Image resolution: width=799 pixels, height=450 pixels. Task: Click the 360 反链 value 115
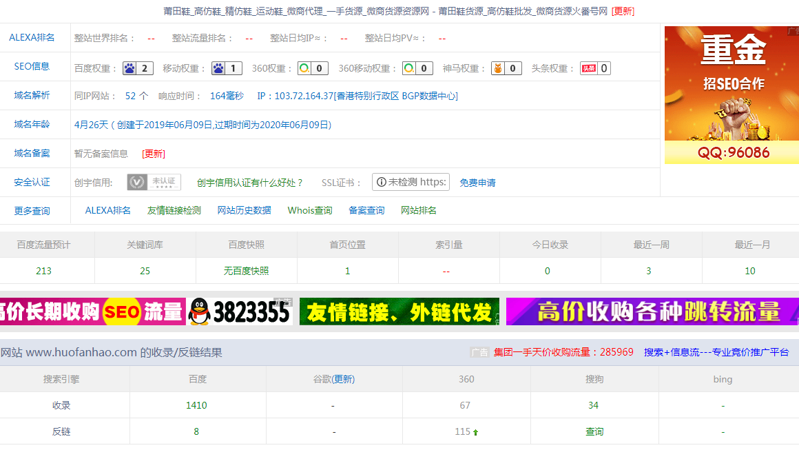[463, 432]
